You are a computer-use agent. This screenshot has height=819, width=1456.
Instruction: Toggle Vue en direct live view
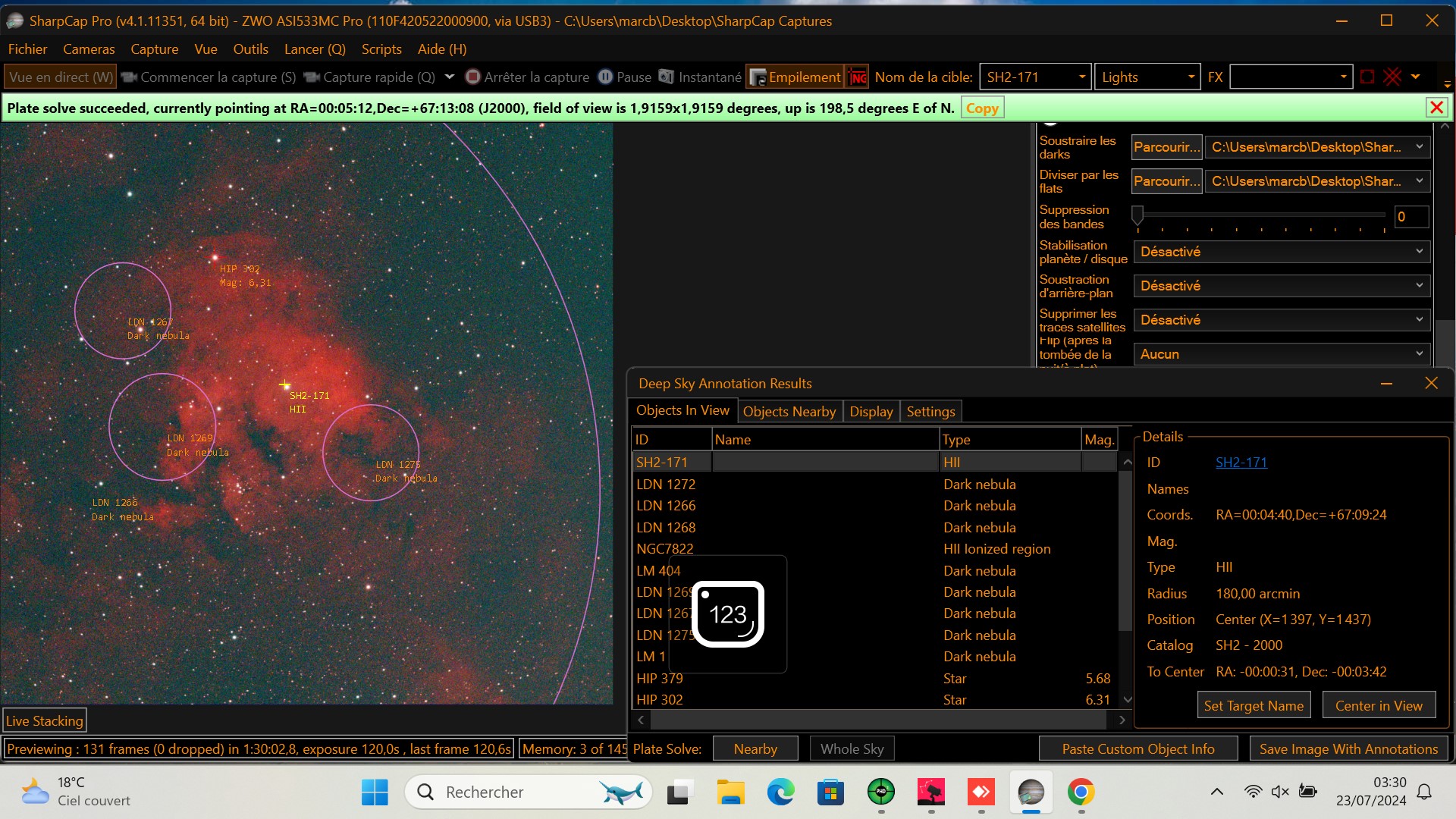(60, 77)
